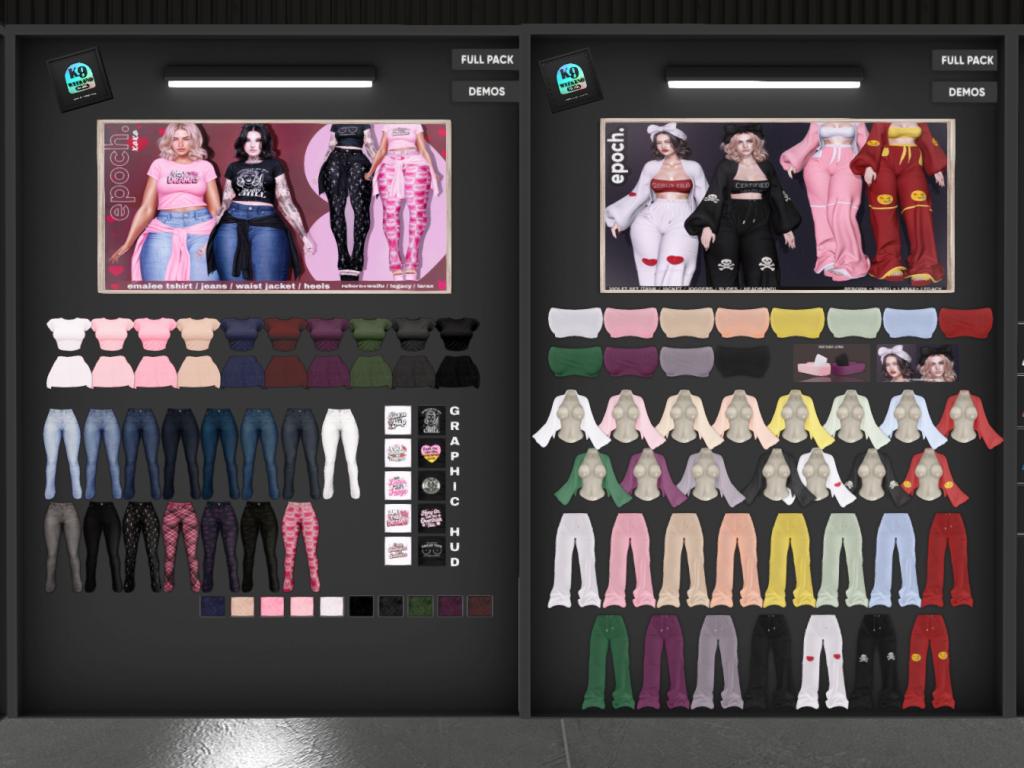Choose white sweatpants with red heart knees
1024x768 pixels.
pyautogui.click(x=824, y=661)
